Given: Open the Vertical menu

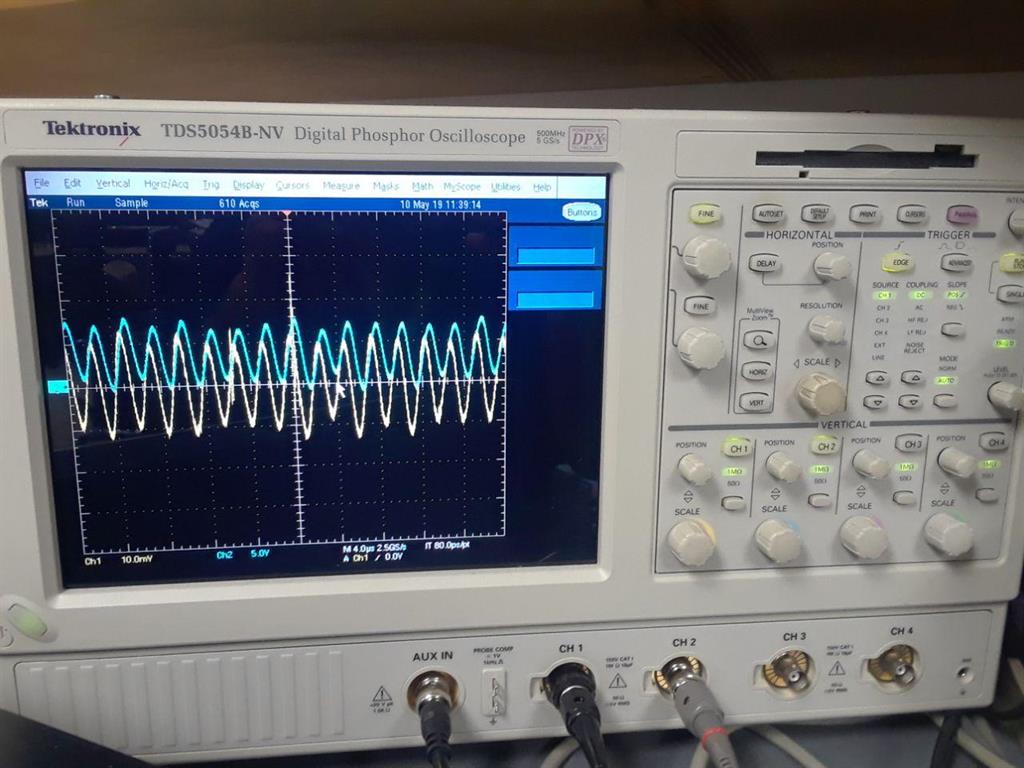Looking at the screenshot, I should click(113, 184).
